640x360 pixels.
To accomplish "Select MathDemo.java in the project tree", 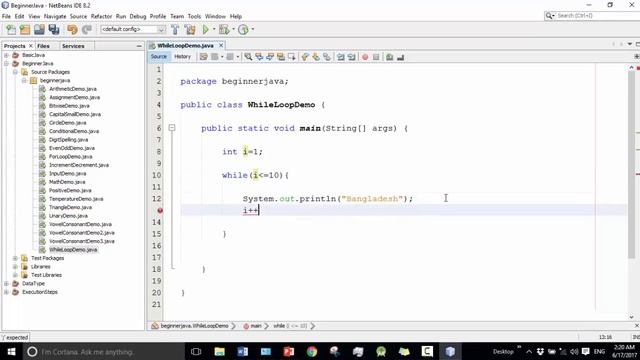I will point(67,182).
